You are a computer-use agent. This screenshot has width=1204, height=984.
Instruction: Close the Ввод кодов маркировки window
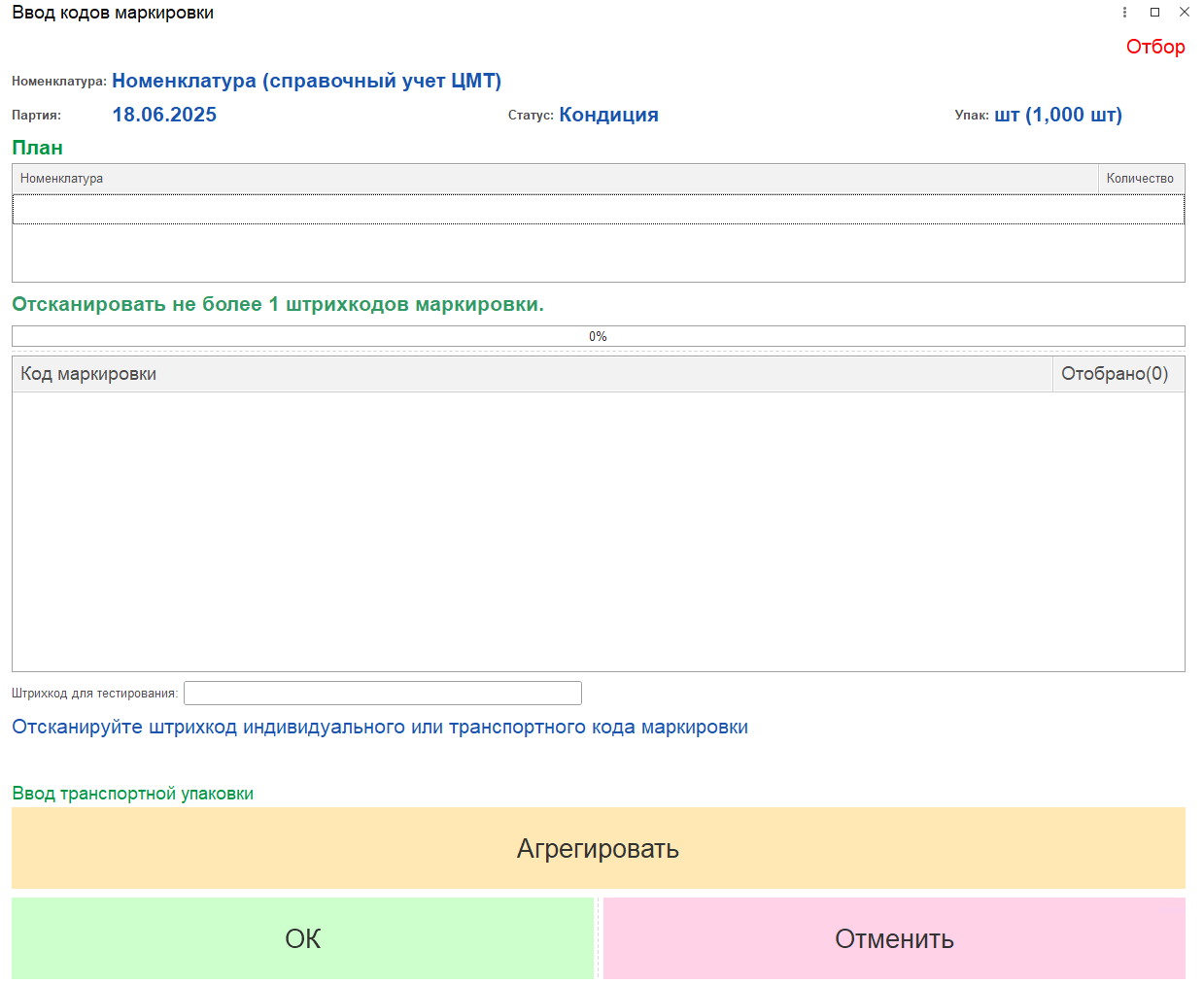tap(1184, 13)
